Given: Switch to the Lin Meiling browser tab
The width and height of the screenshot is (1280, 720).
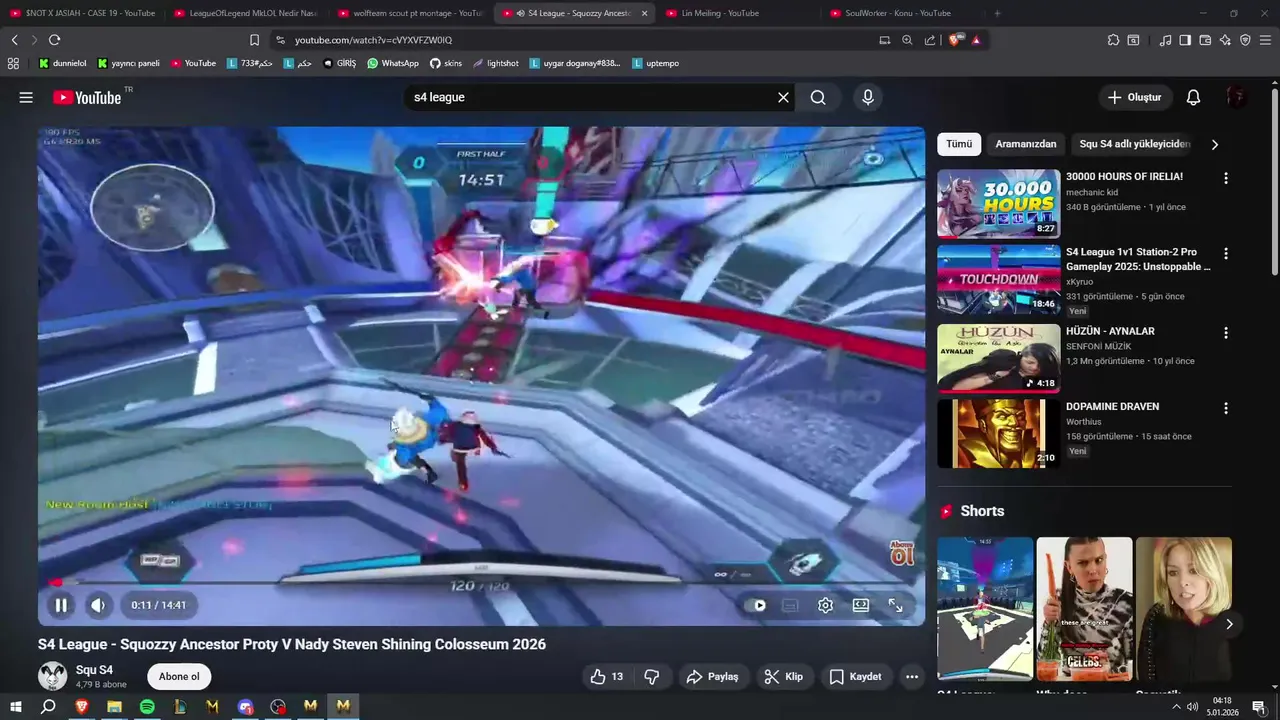Looking at the screenshot, I should pos(738,13).
